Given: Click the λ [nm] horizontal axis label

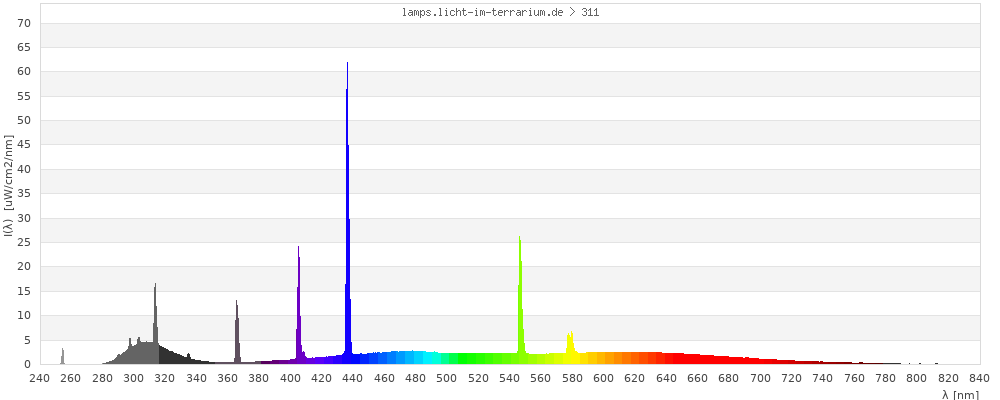Looking at the screenshot, I should point(960,395).
